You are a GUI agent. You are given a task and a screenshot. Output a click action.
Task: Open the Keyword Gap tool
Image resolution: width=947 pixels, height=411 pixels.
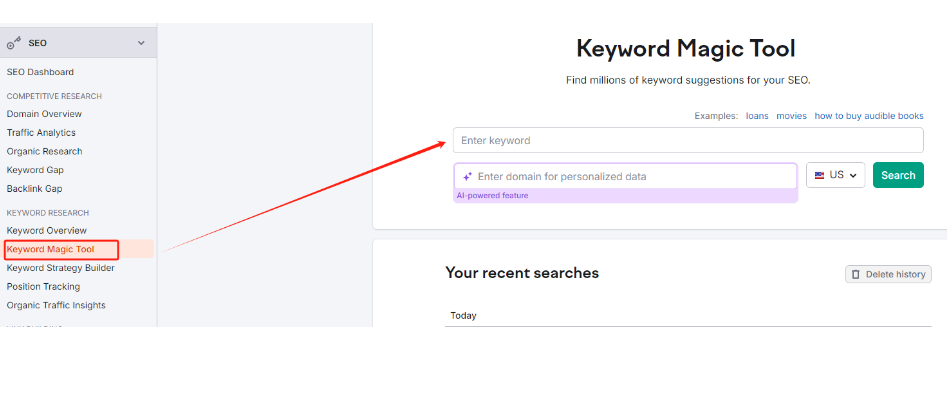pyautogui.click(x=35, y=170)
